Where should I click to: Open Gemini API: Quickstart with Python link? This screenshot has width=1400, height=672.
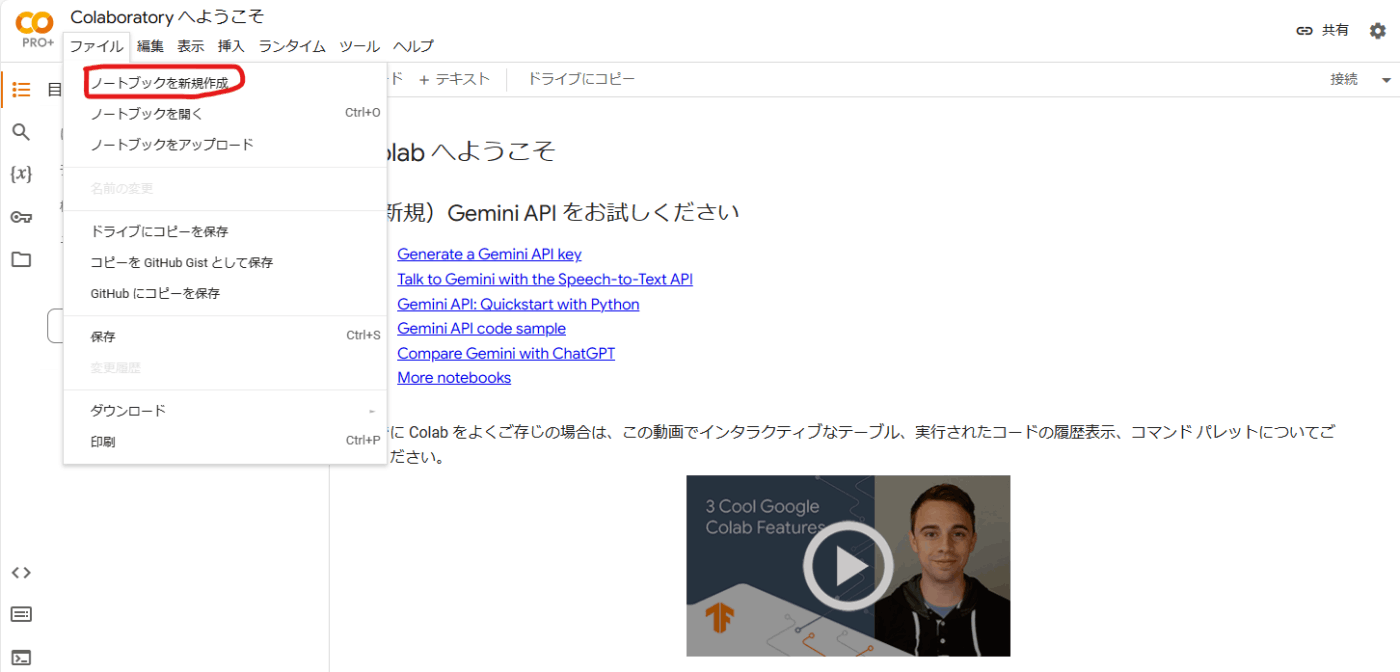point(518,304)
